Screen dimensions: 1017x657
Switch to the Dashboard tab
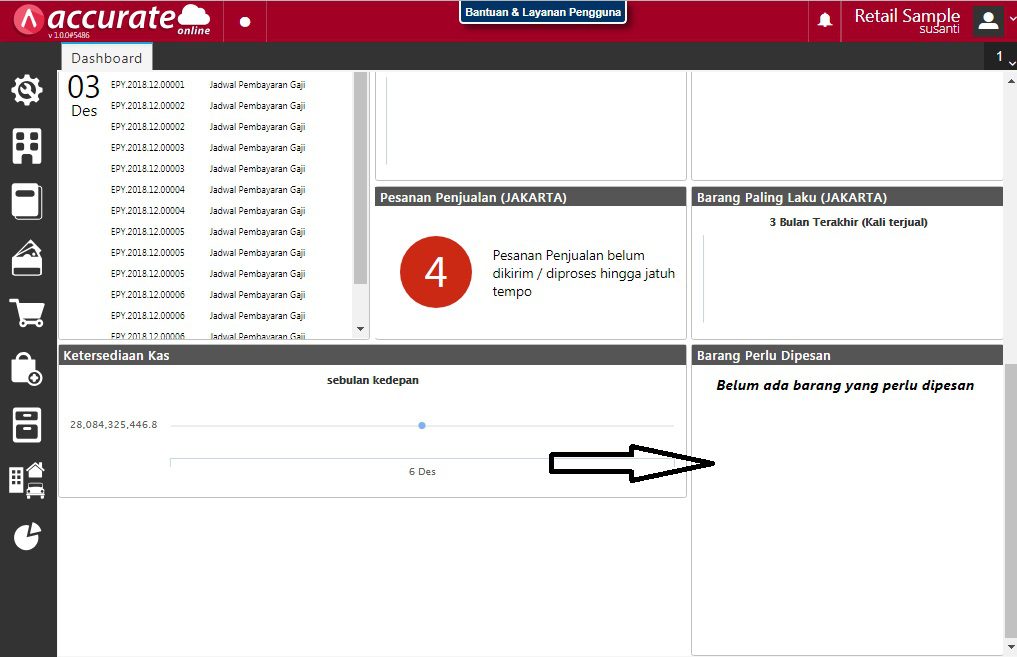106,57
